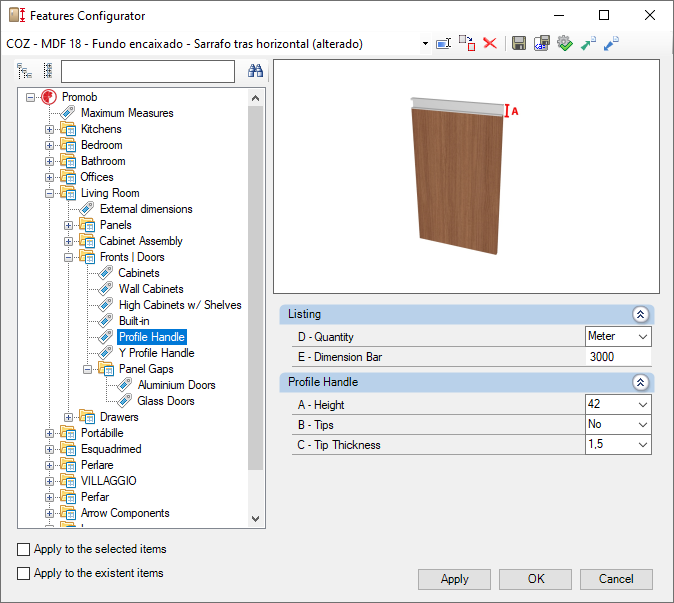Viewport: 674px width, 603px height.
Task: Click the External dimensions tag icon
Action: pyautogui.click(x=87, y=209)
